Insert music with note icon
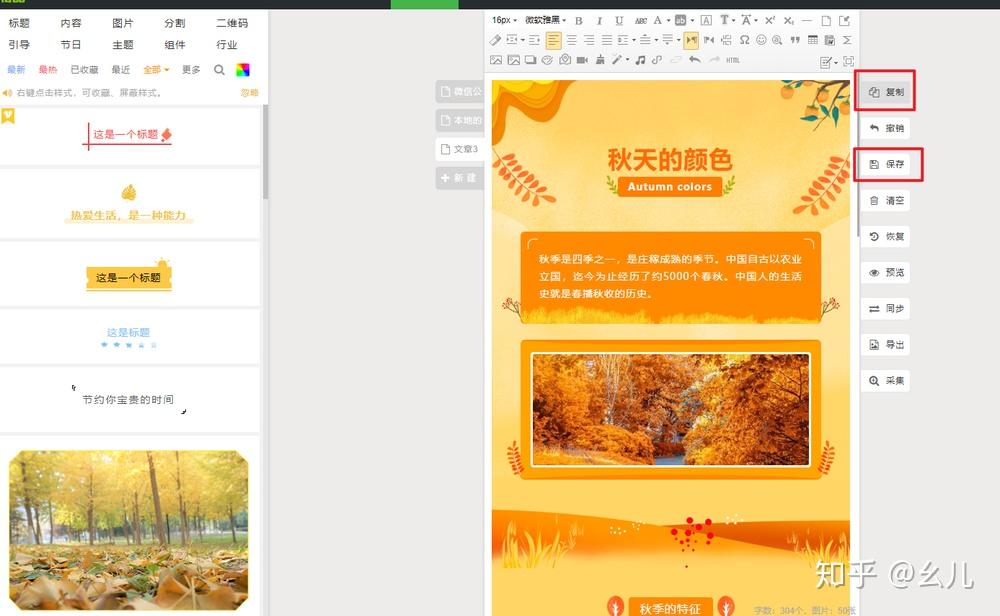 640,60
